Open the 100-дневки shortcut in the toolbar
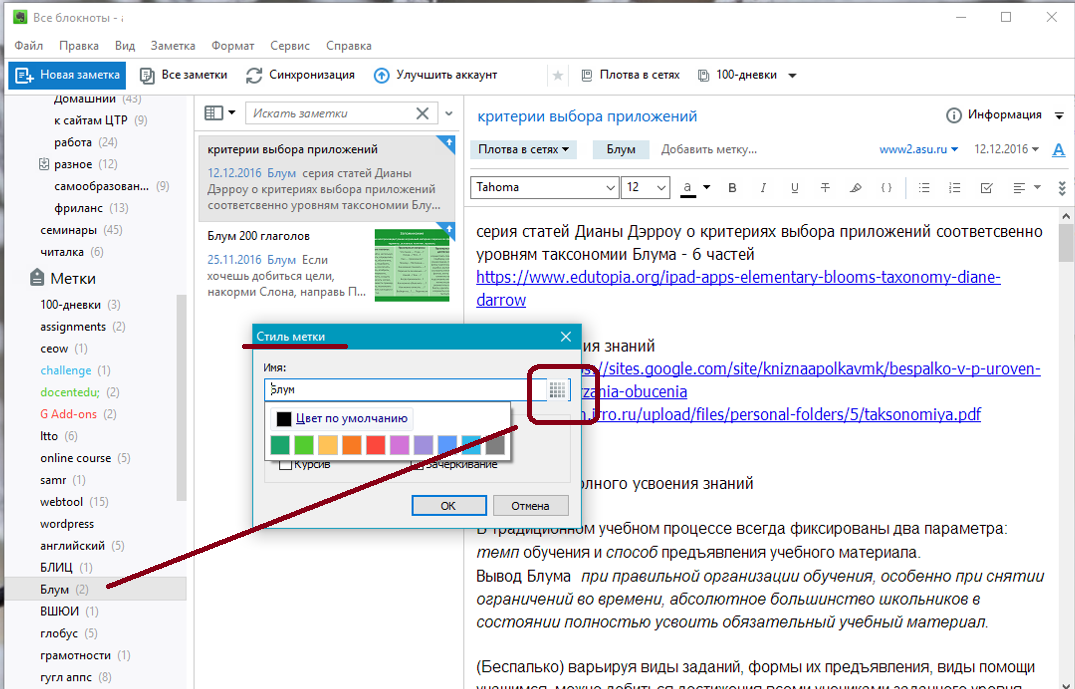1075x689 pixels. click(738, 75)
